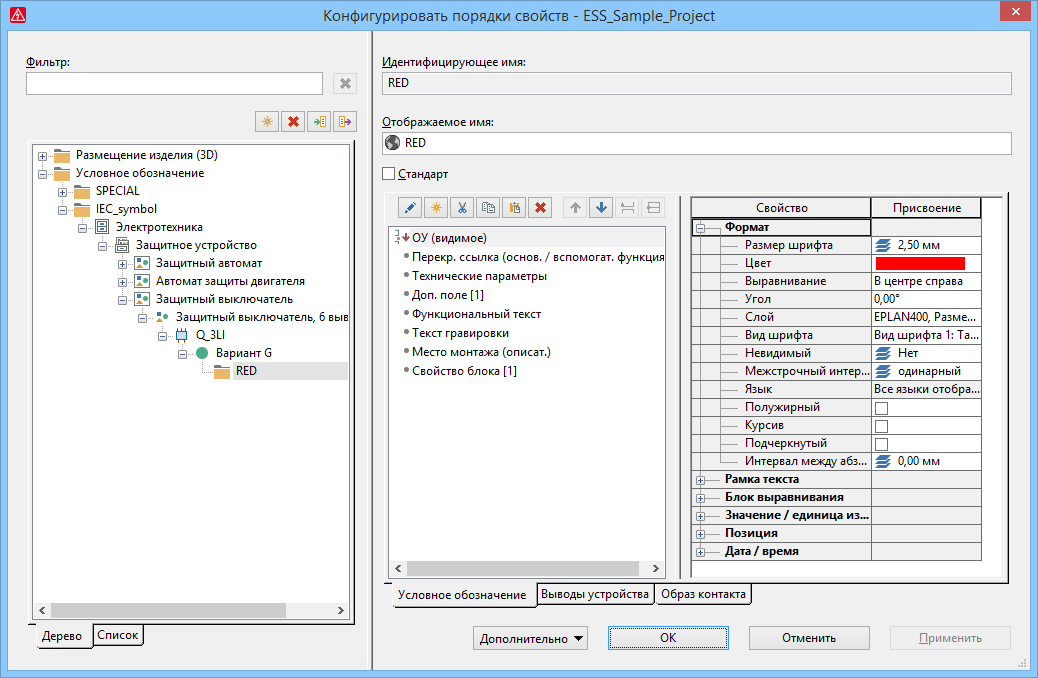
Task: Click the copy icon in property toolbar
Action: point(488,208)
